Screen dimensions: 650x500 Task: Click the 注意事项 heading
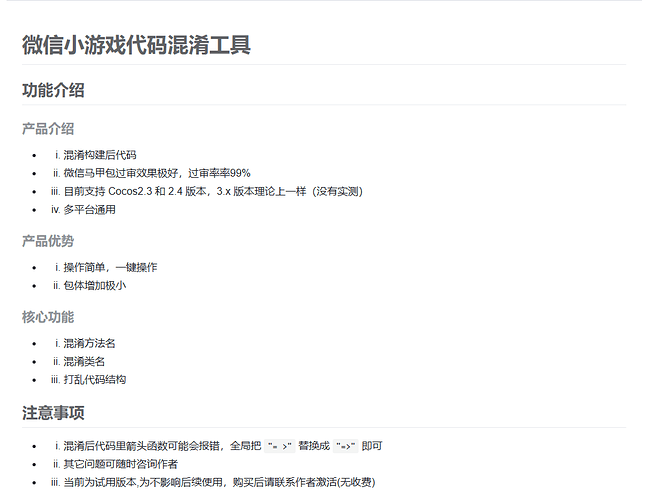coord(53,413)
